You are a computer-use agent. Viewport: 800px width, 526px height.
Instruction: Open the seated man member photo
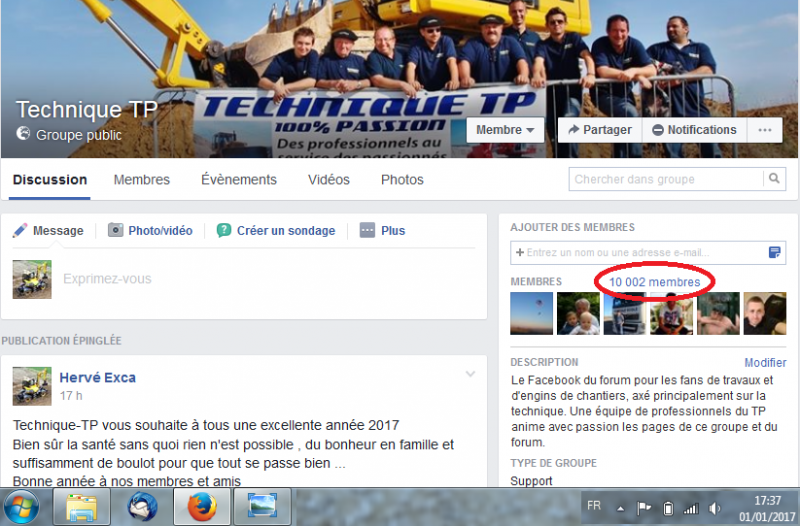[x=671, y=313]
